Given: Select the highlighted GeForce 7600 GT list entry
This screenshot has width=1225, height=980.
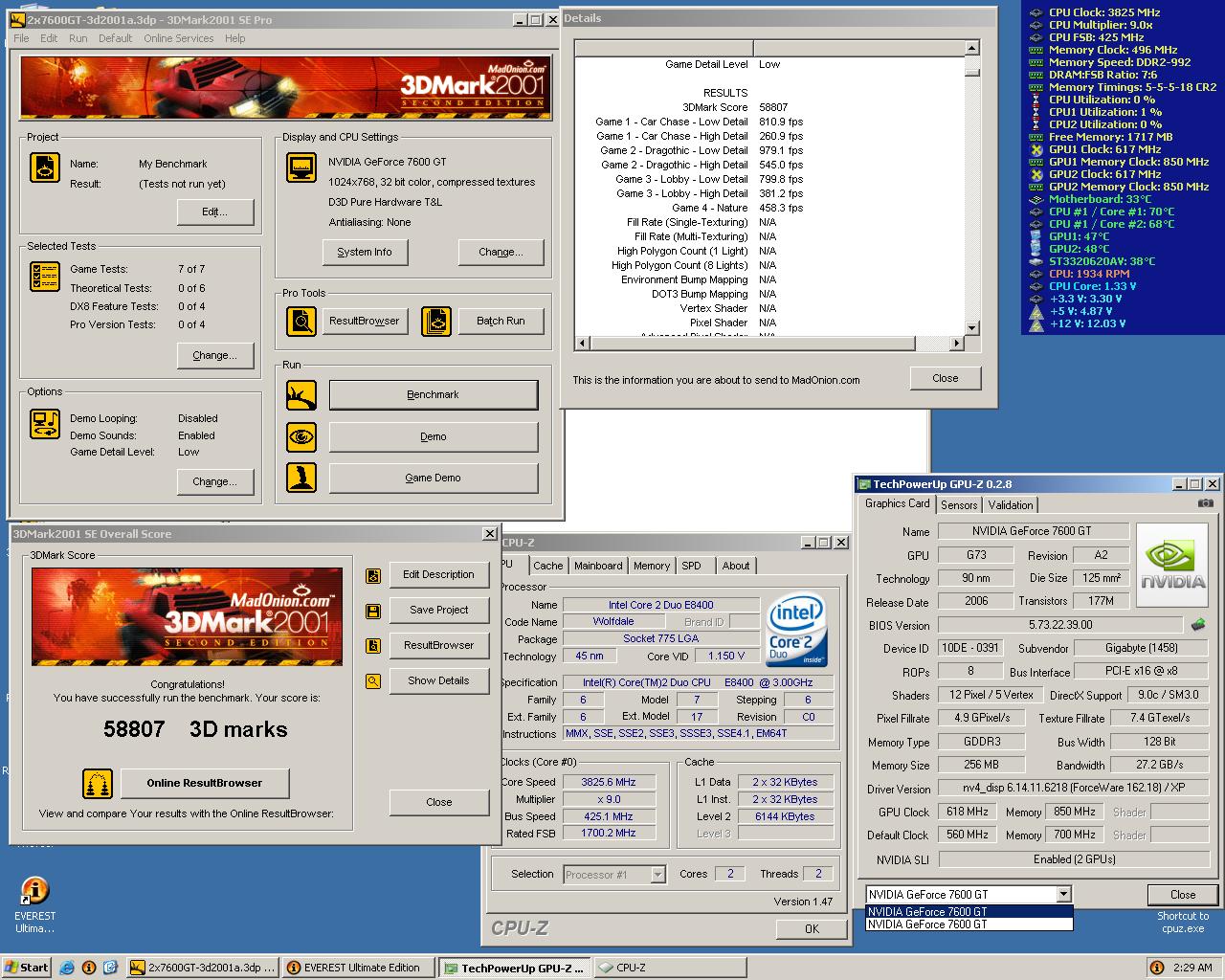Looking at the screenshot, I should coord(969,912).
